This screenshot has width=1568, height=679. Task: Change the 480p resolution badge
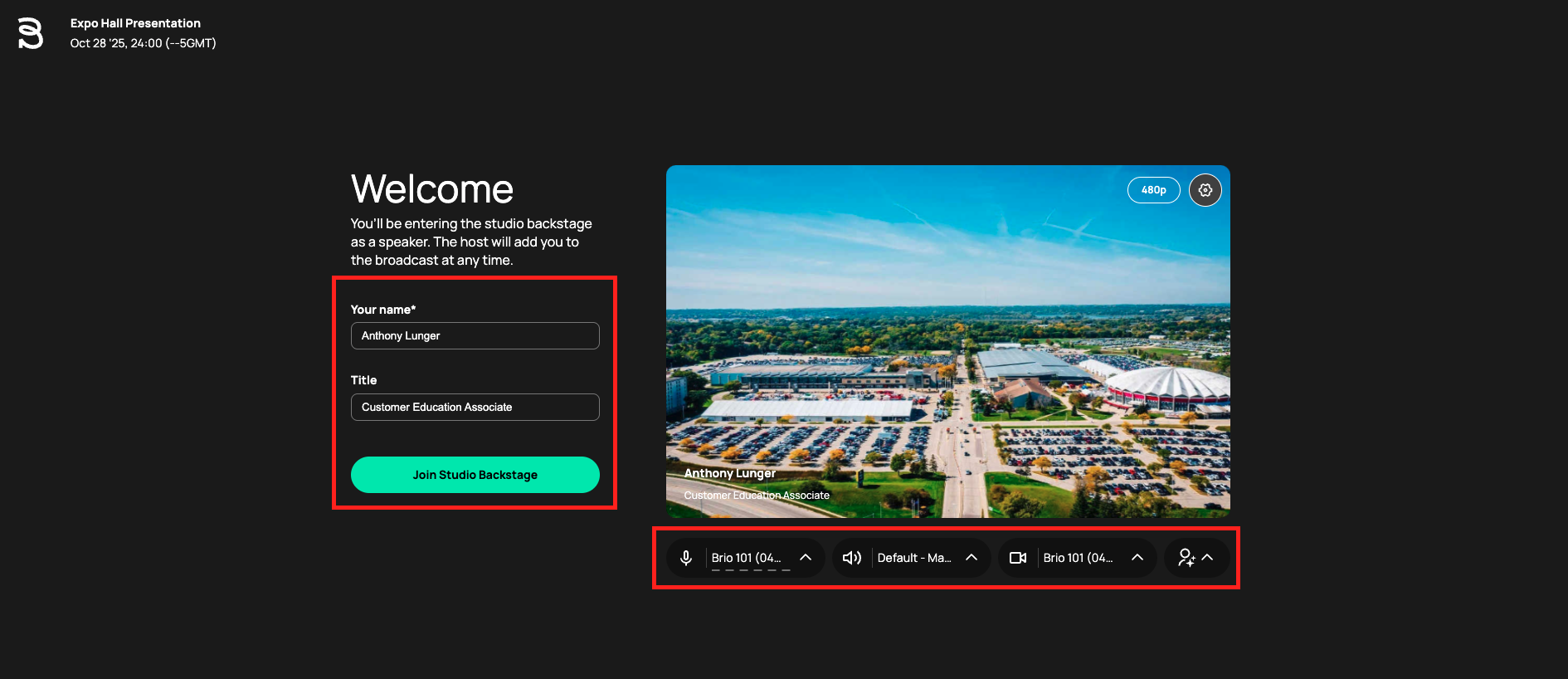1154,190
